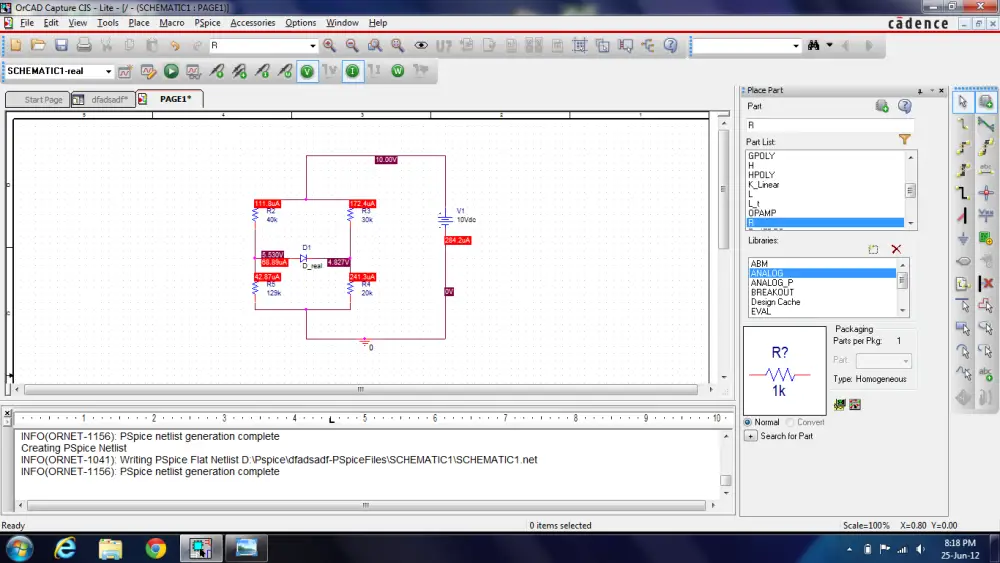Open the search field dropdown in the main toolbar
The width and height of the screenshot is (1000, 563).
(x=795, y=46)
